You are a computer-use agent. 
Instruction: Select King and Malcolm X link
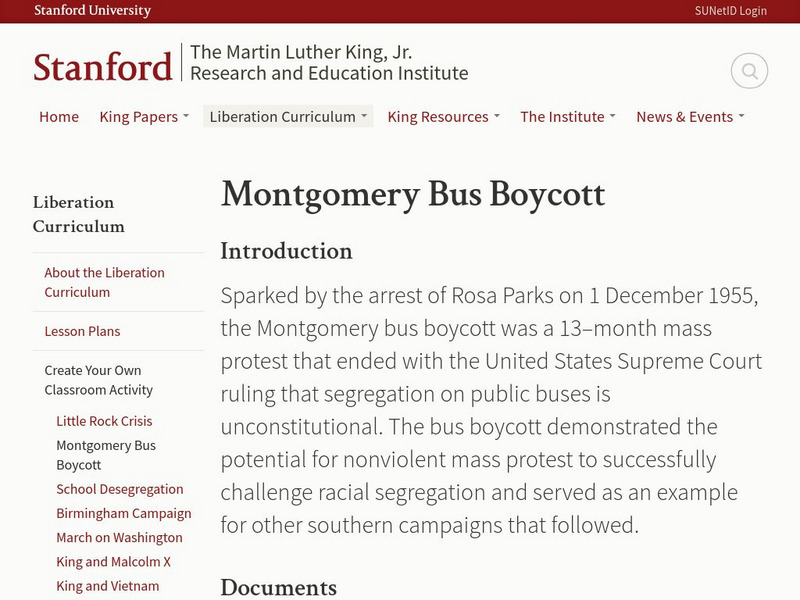113,562
